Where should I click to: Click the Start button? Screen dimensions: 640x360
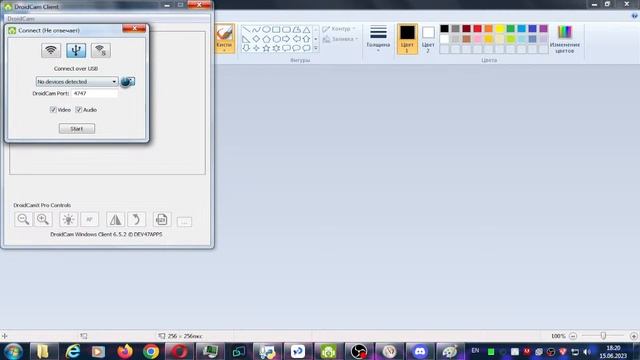(77, 129)
